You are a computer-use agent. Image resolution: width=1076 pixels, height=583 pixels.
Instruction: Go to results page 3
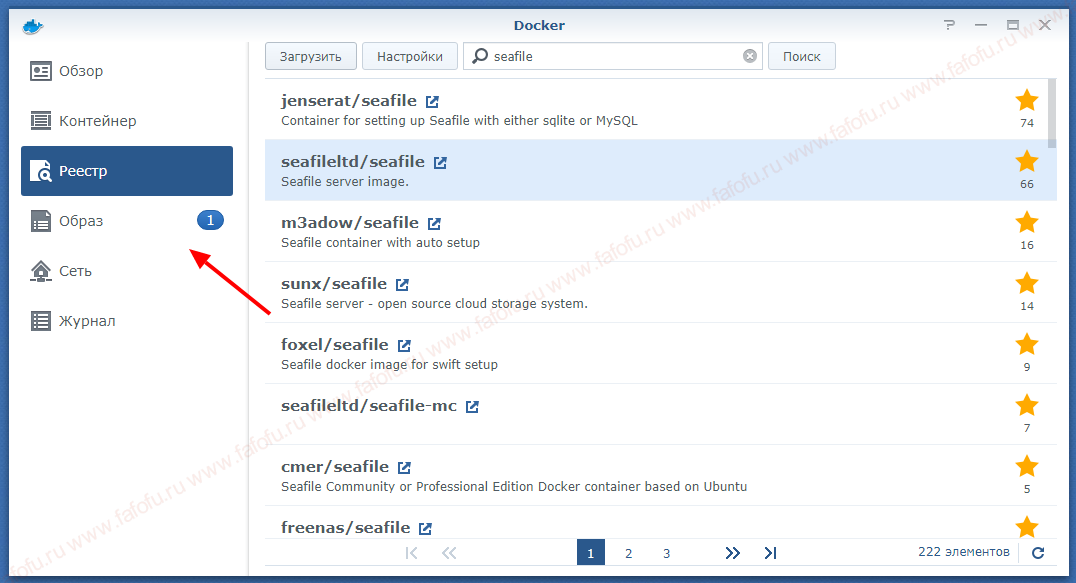coord(666,553)
